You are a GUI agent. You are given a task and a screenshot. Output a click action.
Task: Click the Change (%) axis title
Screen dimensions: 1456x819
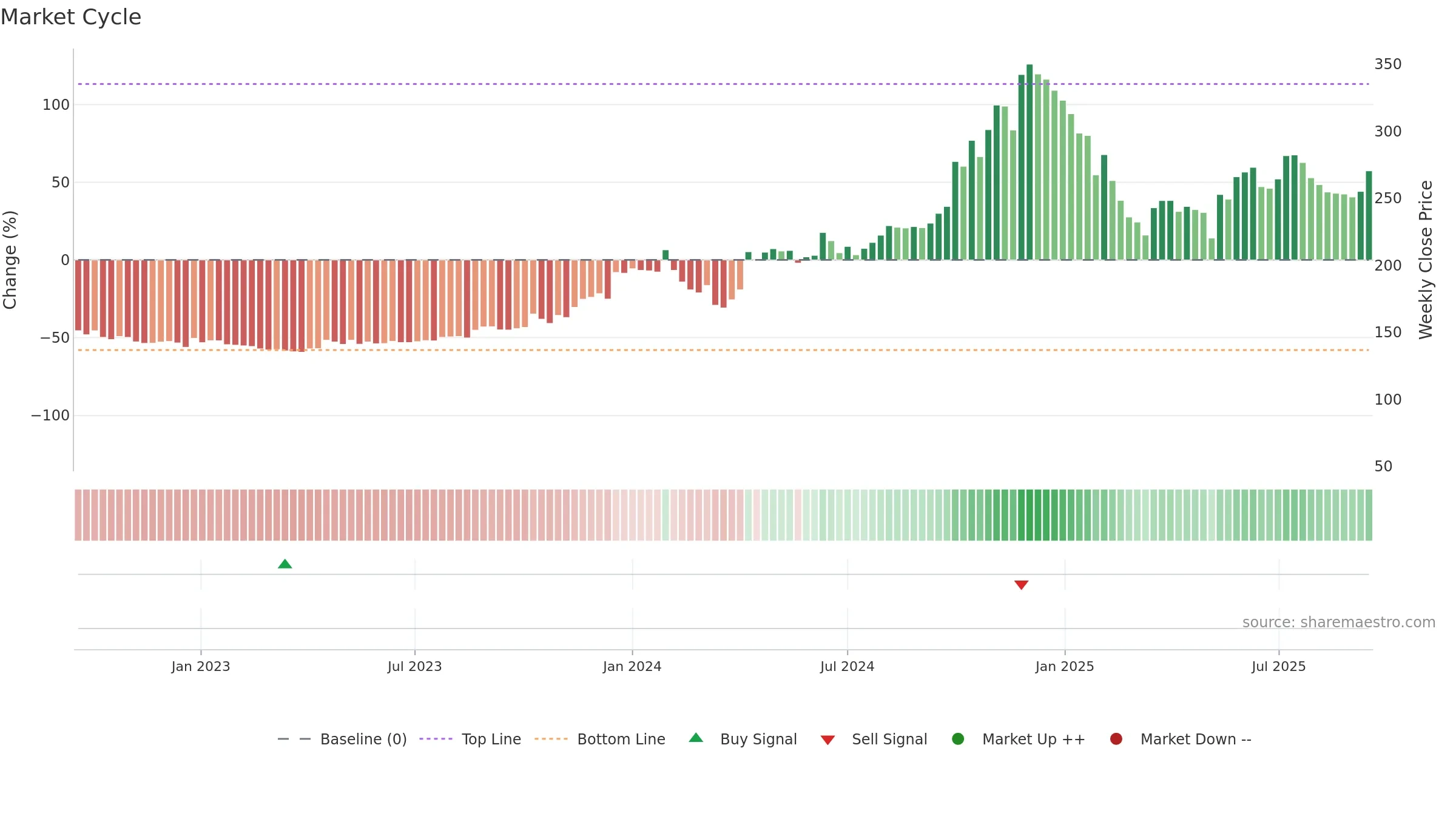point(10,260)
